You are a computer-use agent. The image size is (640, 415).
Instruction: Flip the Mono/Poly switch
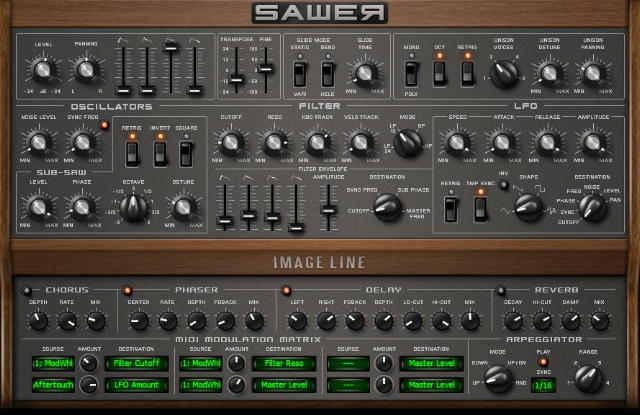(411, 73)
